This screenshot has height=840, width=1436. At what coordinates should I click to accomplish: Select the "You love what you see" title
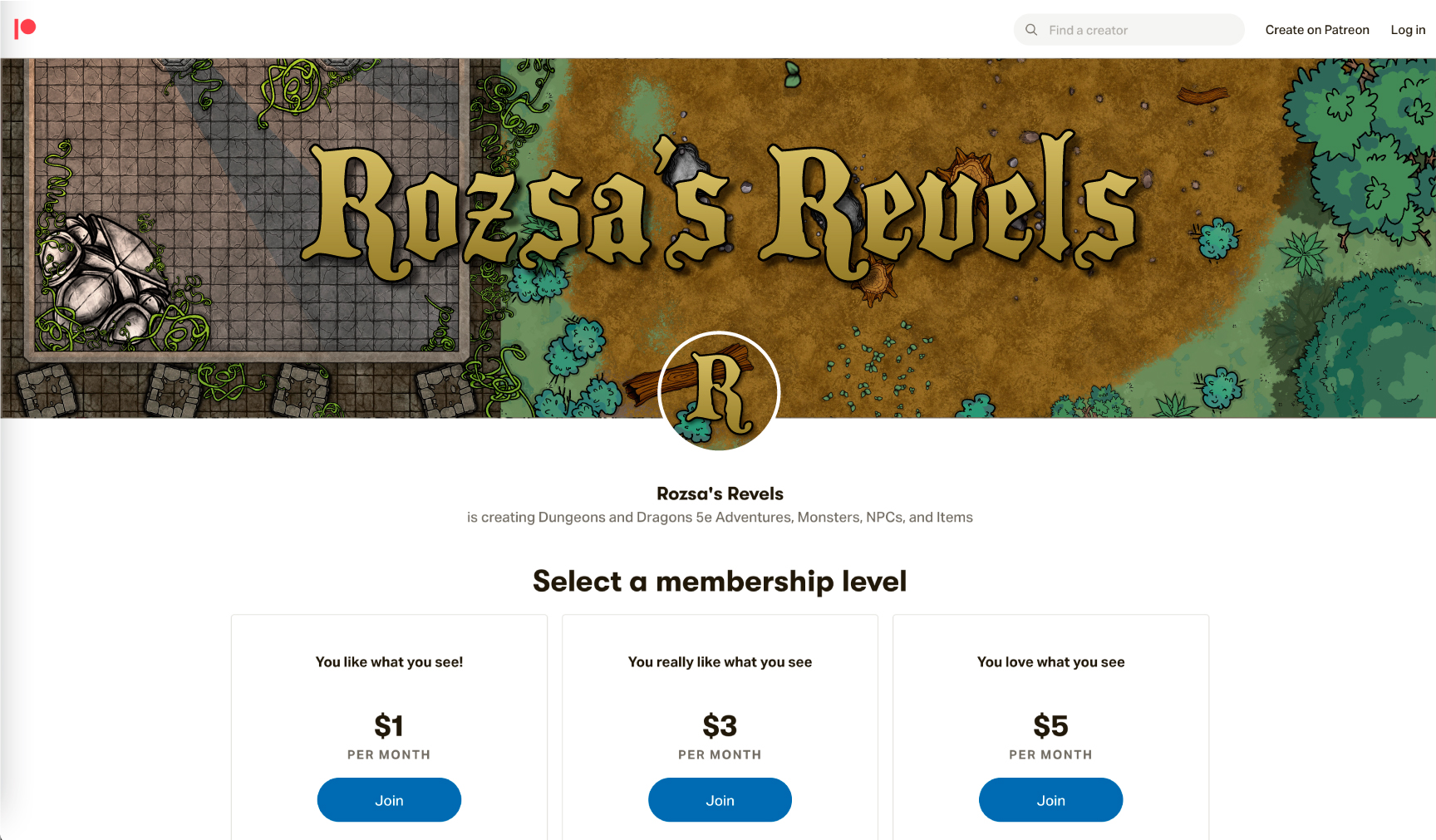pyautogui.click(x=1050, y=662)
